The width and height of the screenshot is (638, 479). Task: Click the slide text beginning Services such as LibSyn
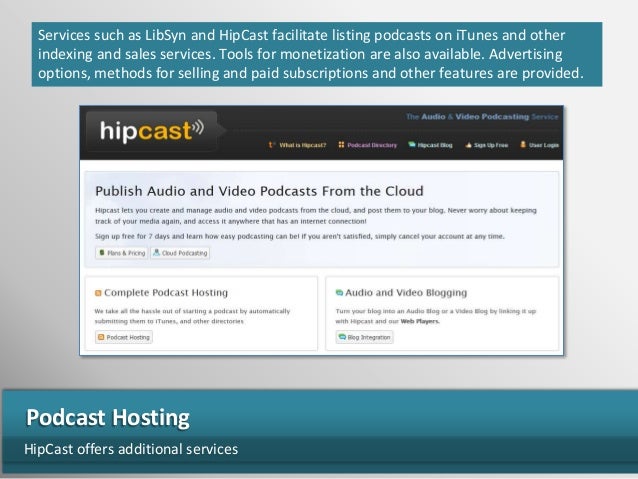pos(317,54)
